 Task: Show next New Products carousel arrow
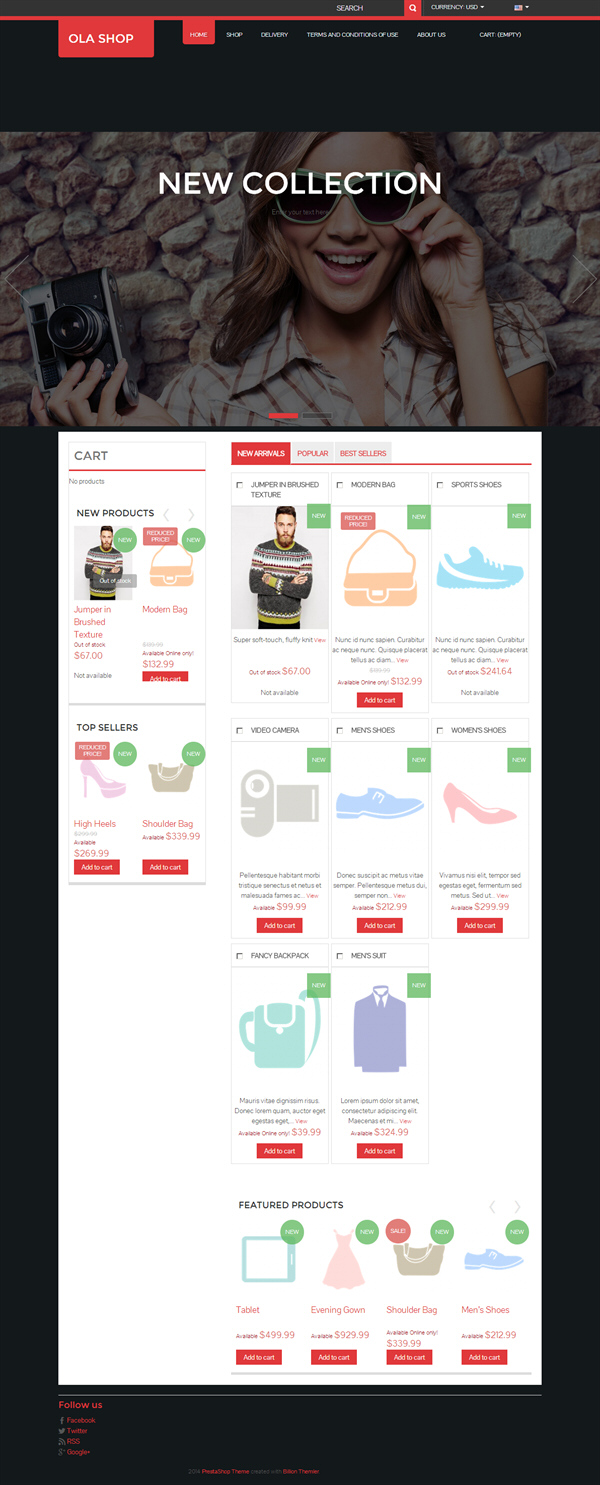(191, 514)
